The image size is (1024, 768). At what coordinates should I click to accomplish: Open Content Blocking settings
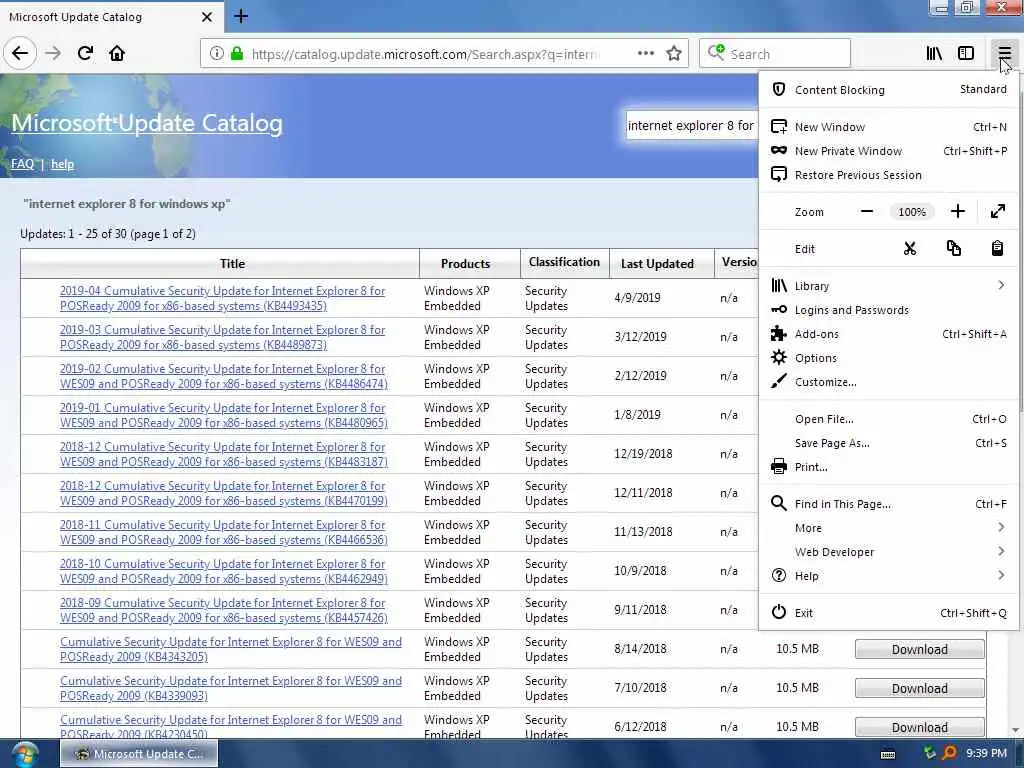tap(888, 89)
